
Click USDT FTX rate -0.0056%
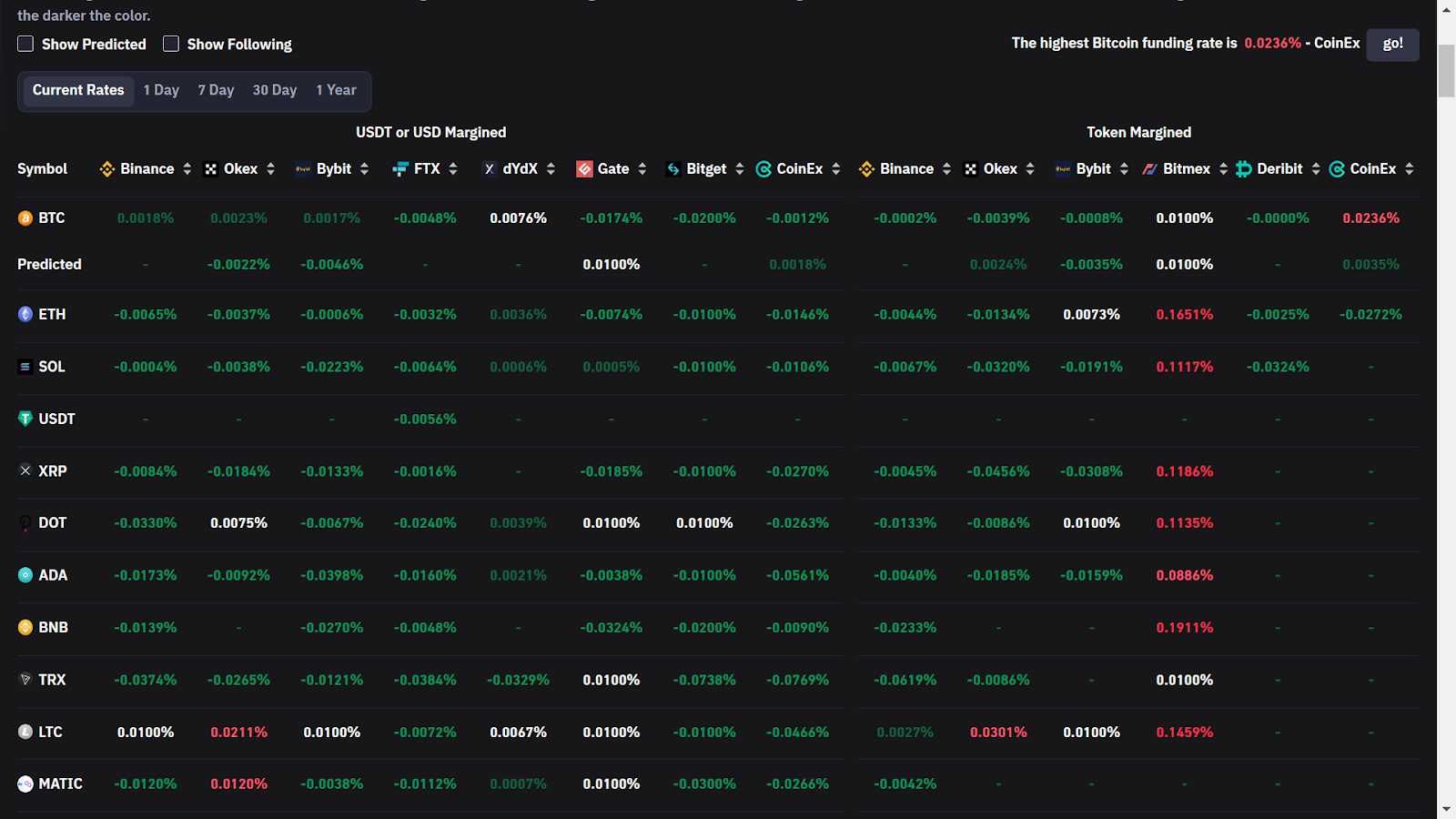425,419
